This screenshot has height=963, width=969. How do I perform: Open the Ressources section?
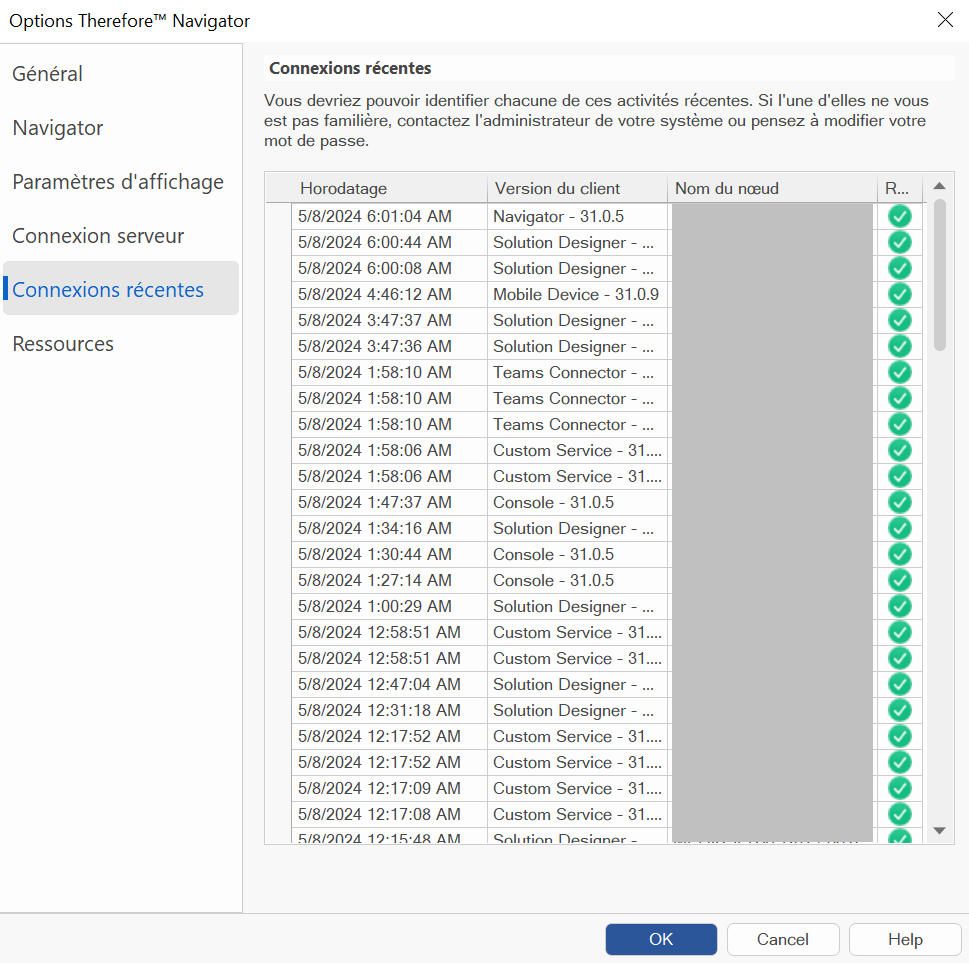62,343
